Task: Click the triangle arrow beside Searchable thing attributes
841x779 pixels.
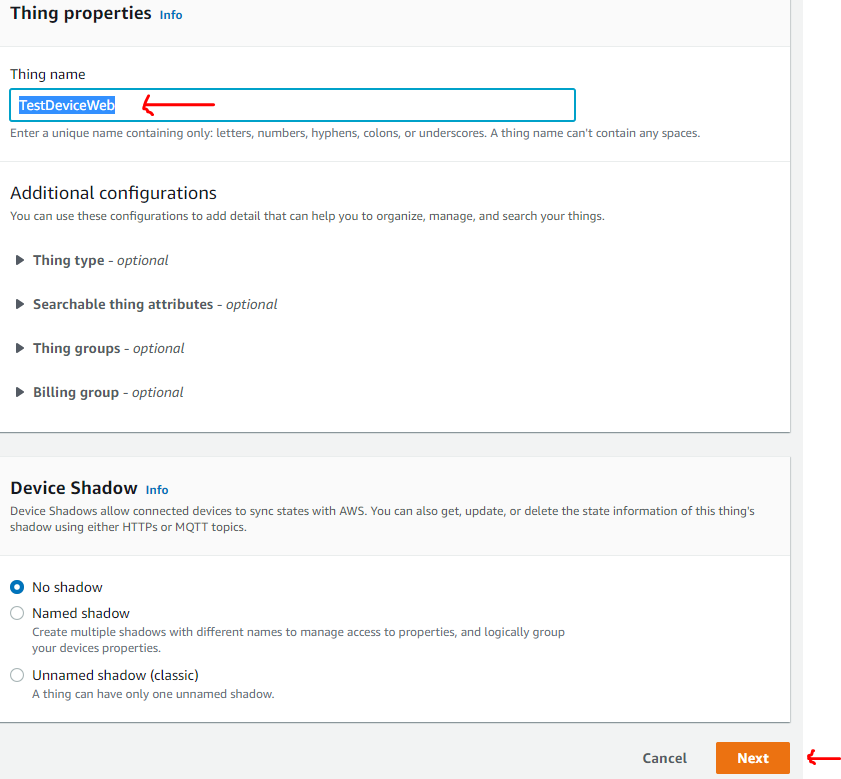Action: 20,305
